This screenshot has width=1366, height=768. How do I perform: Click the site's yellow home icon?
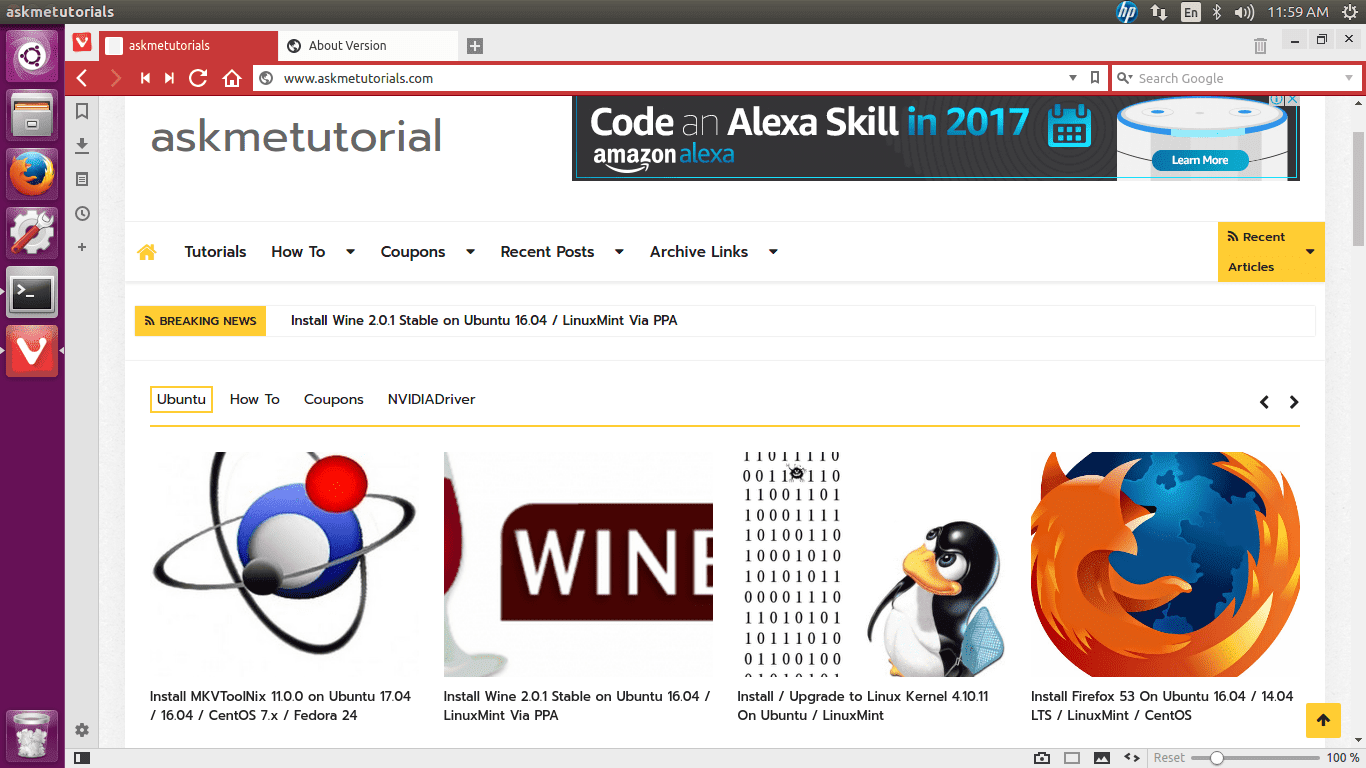147,252
